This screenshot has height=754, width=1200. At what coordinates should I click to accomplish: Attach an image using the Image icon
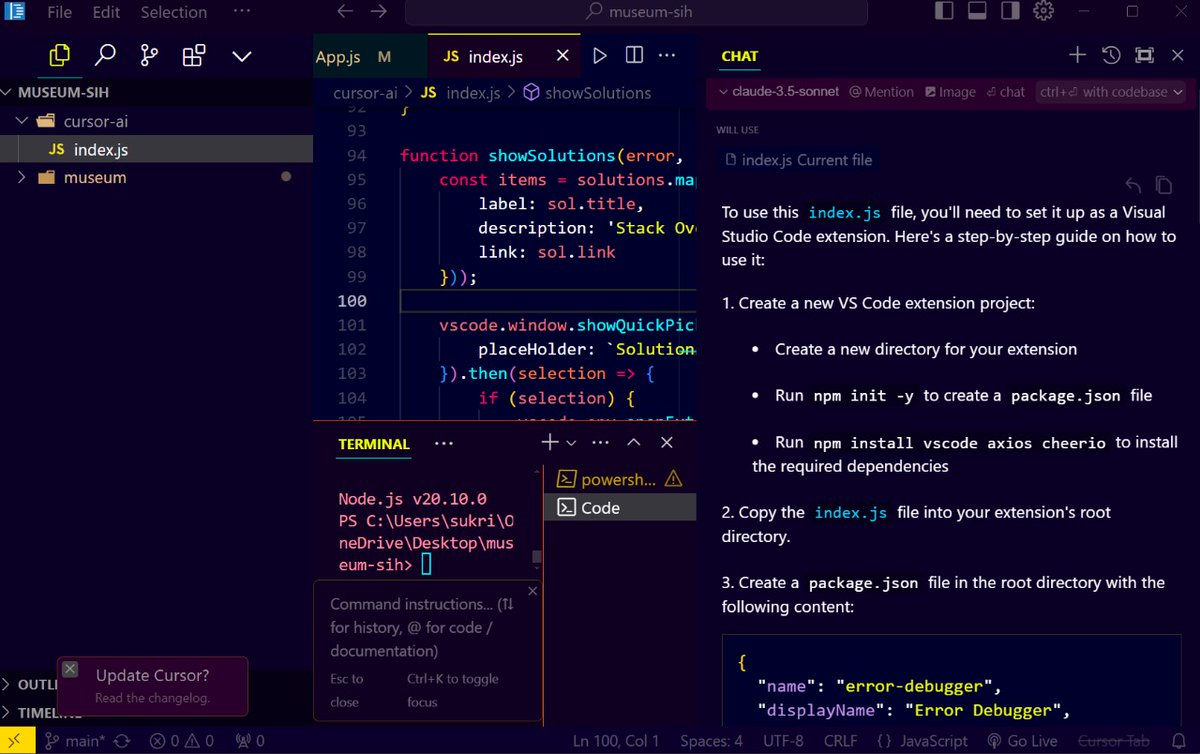[949, 91]
